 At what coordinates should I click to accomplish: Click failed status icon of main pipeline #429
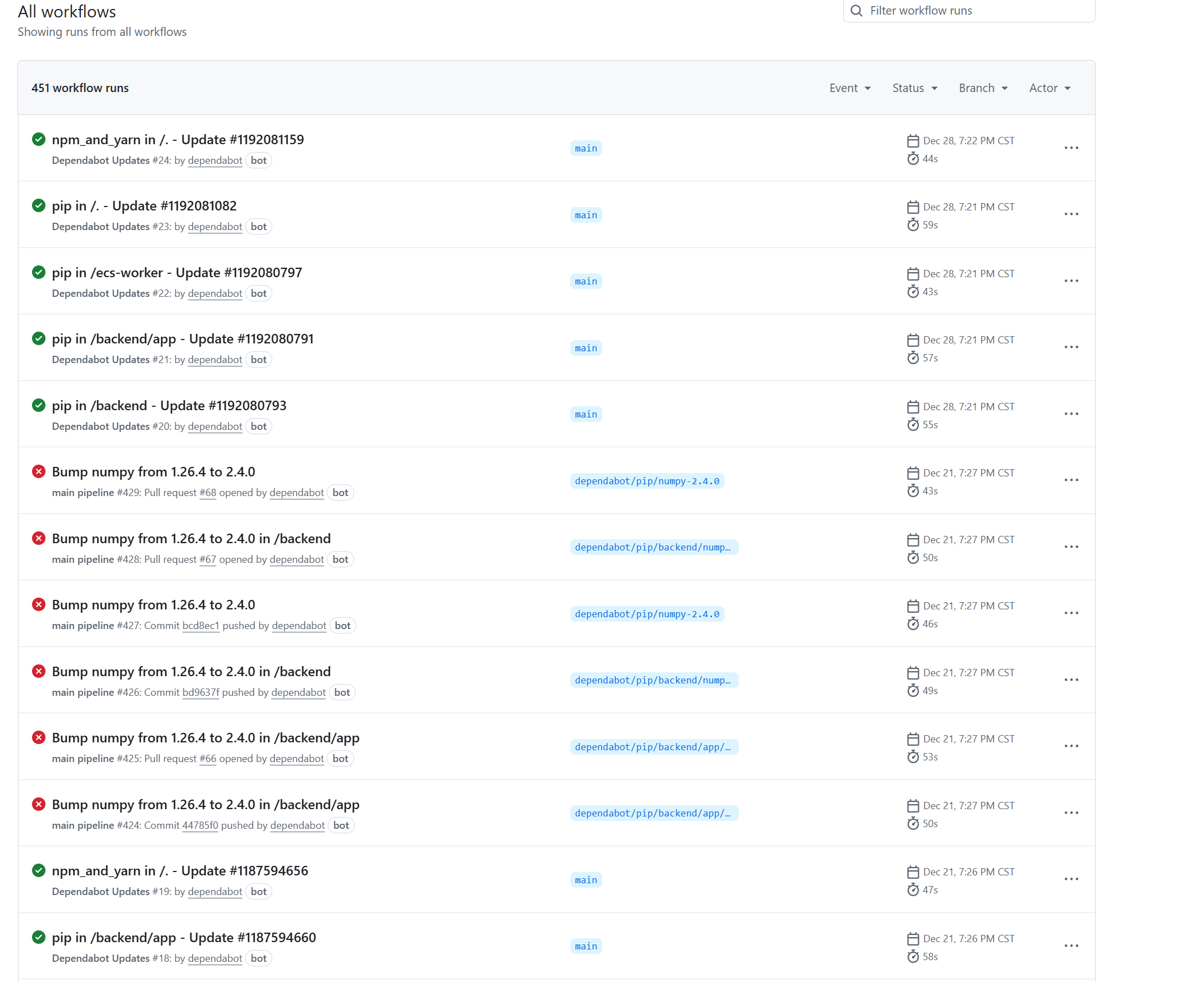click(39, 472)
